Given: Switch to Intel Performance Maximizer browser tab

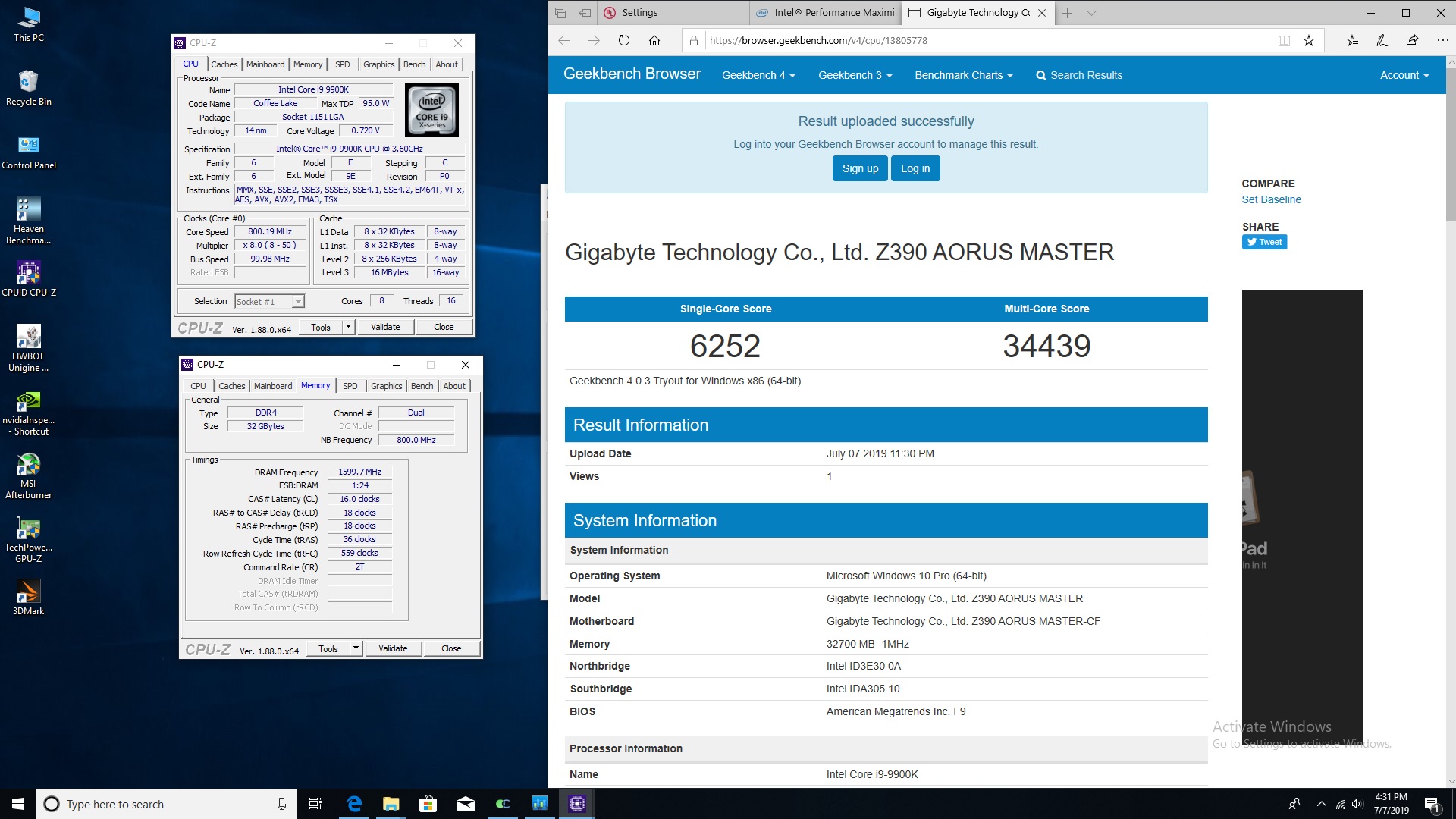Looking at the screenshot, I should (826, 13).
